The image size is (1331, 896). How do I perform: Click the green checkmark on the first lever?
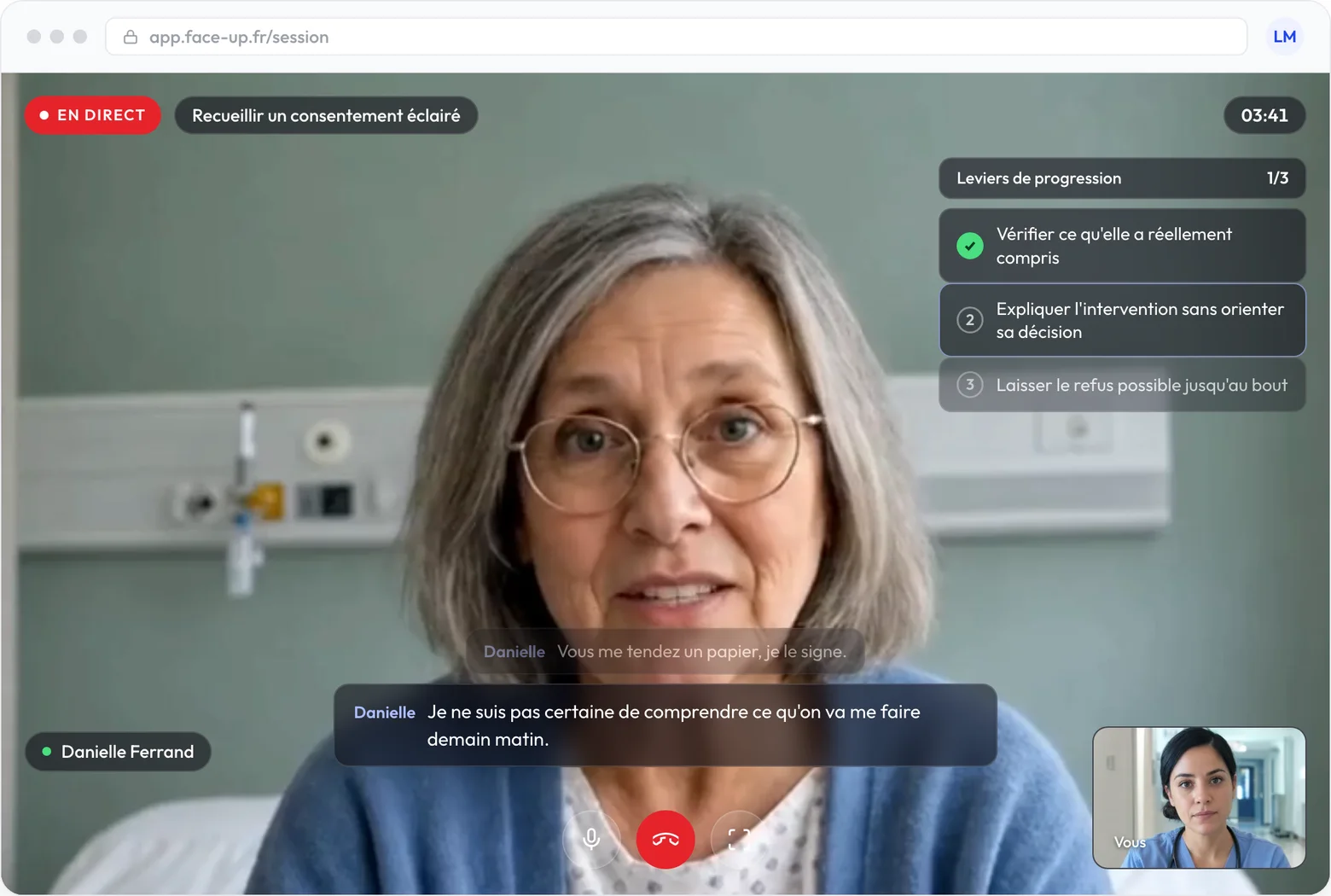click(x=970, y=246)
